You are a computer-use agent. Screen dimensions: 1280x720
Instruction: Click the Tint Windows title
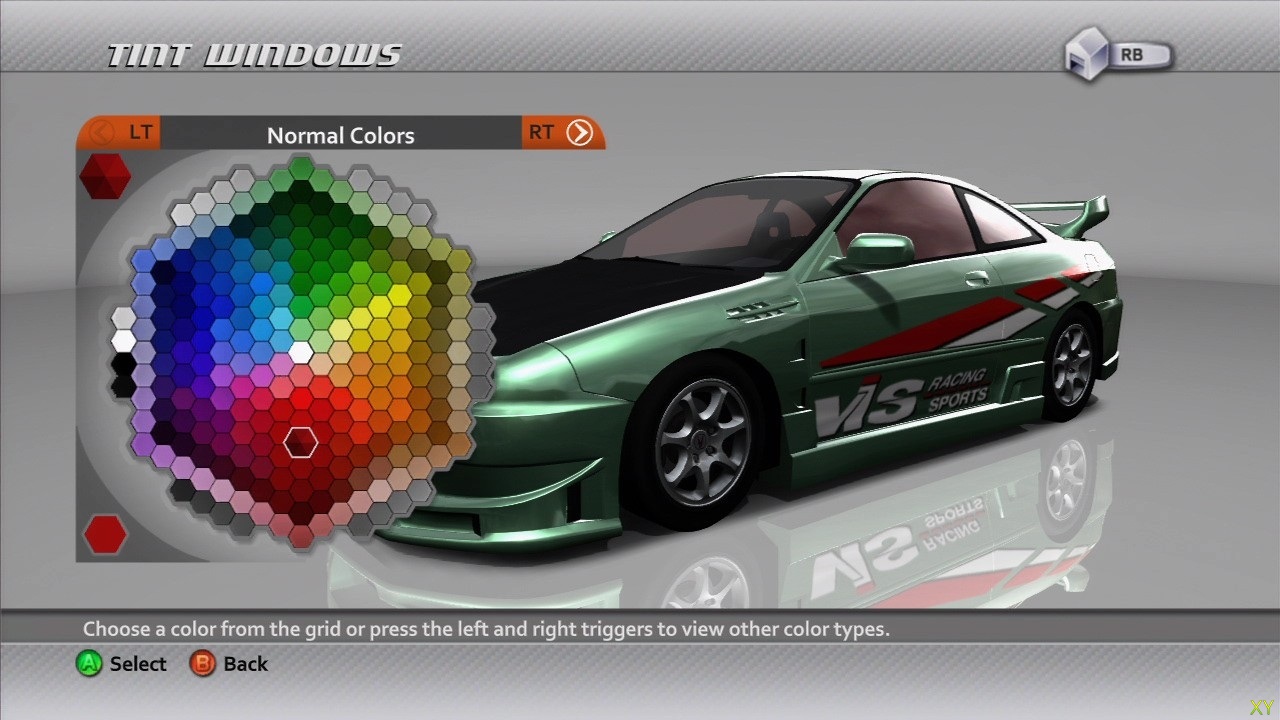(254, 56)
